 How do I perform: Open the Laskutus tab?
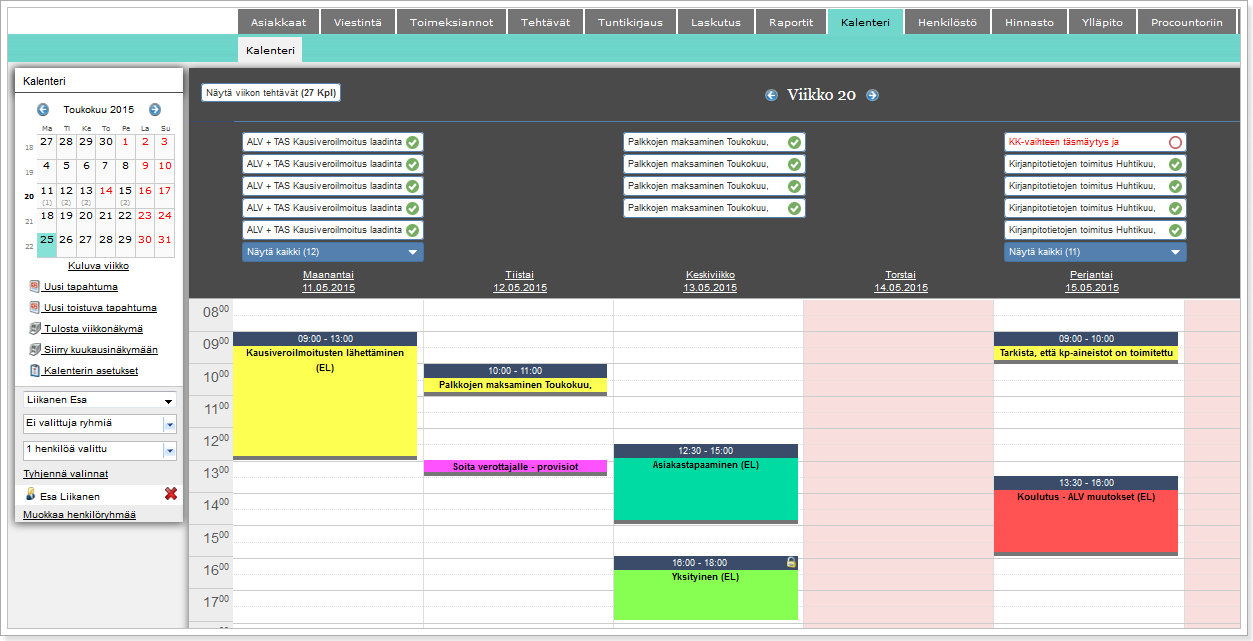pyautogui.click(x=716, y=22)
